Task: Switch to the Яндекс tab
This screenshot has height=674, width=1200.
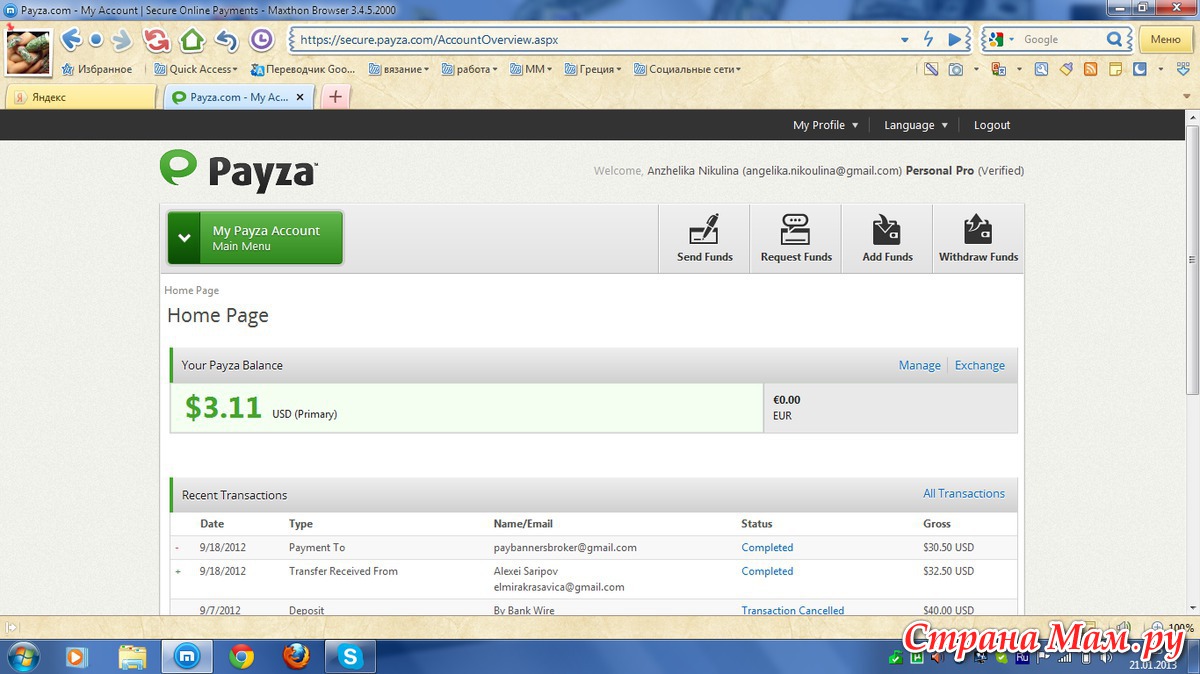Action: click(80, 97)
